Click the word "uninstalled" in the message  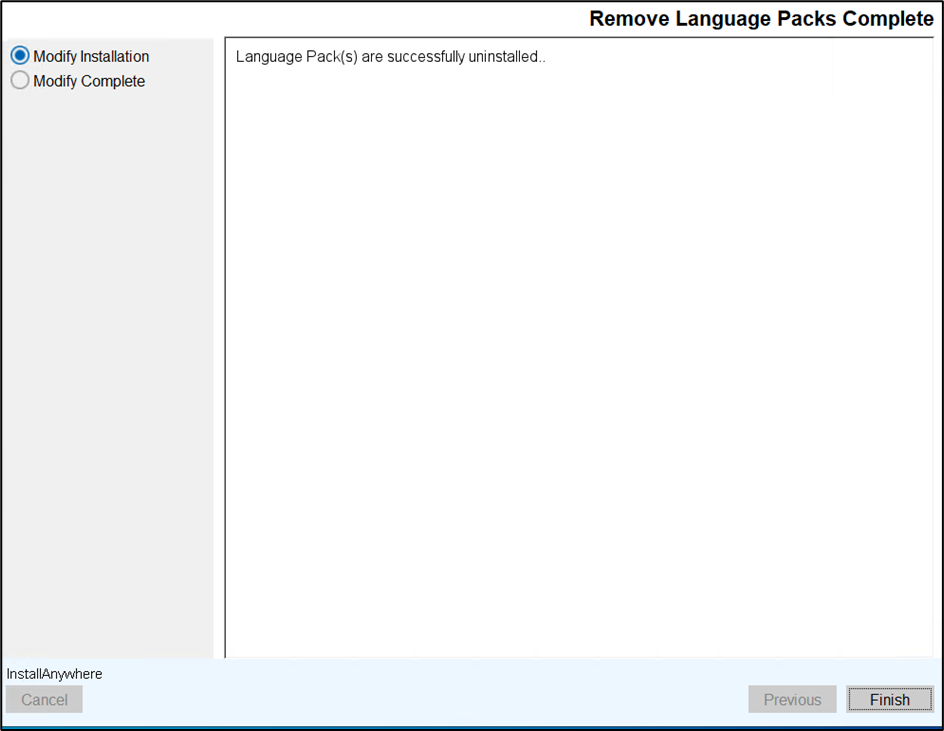(x=503, y=57)
